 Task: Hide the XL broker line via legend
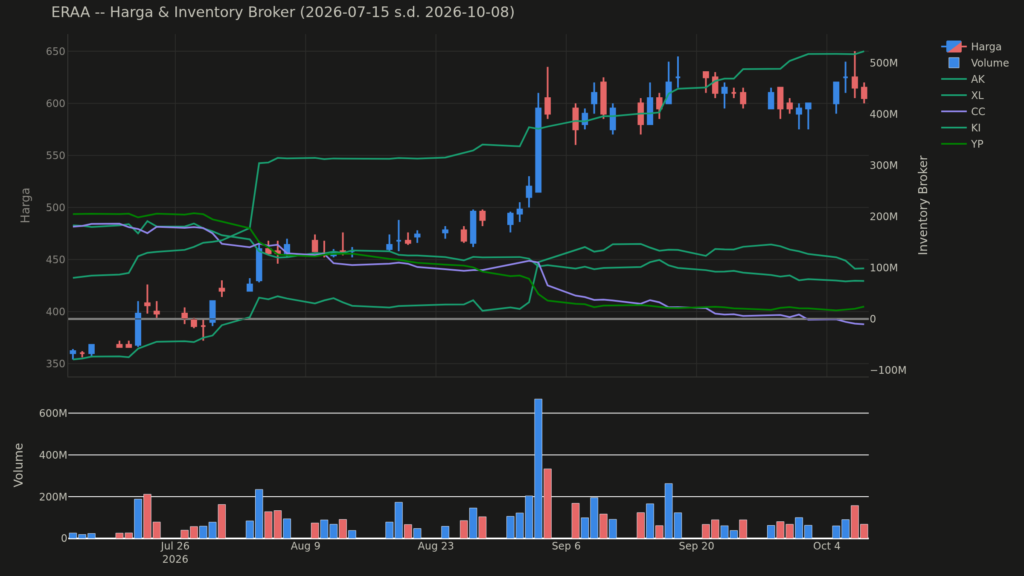[x=963, y=95]
